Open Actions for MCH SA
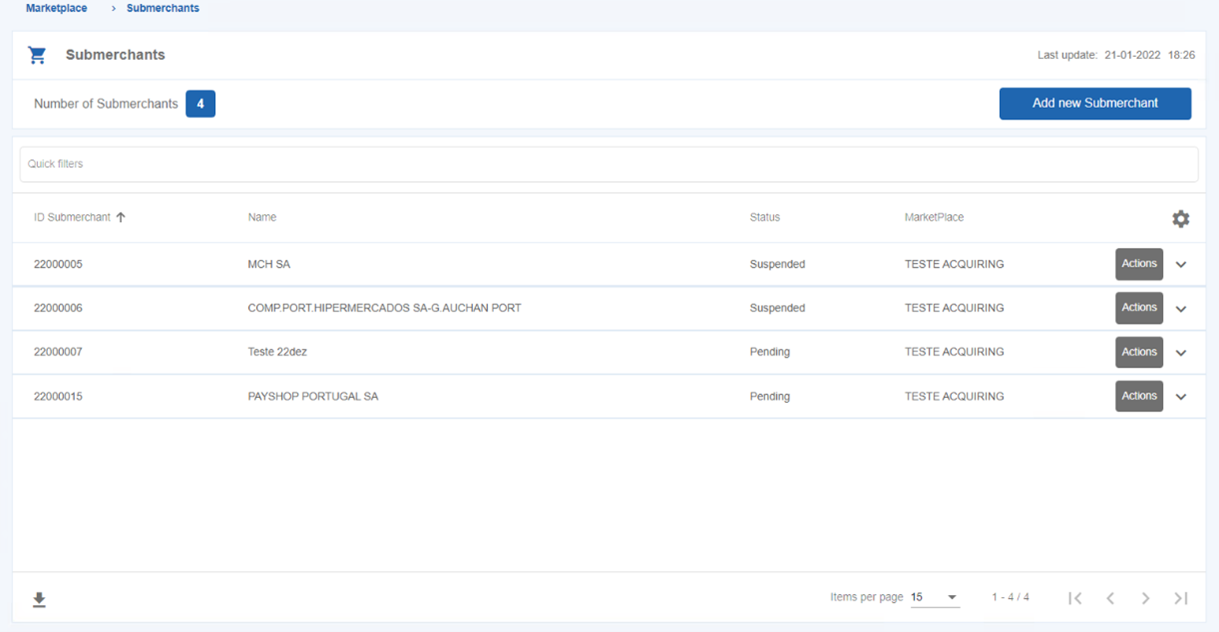 [x=1138, y=264]
